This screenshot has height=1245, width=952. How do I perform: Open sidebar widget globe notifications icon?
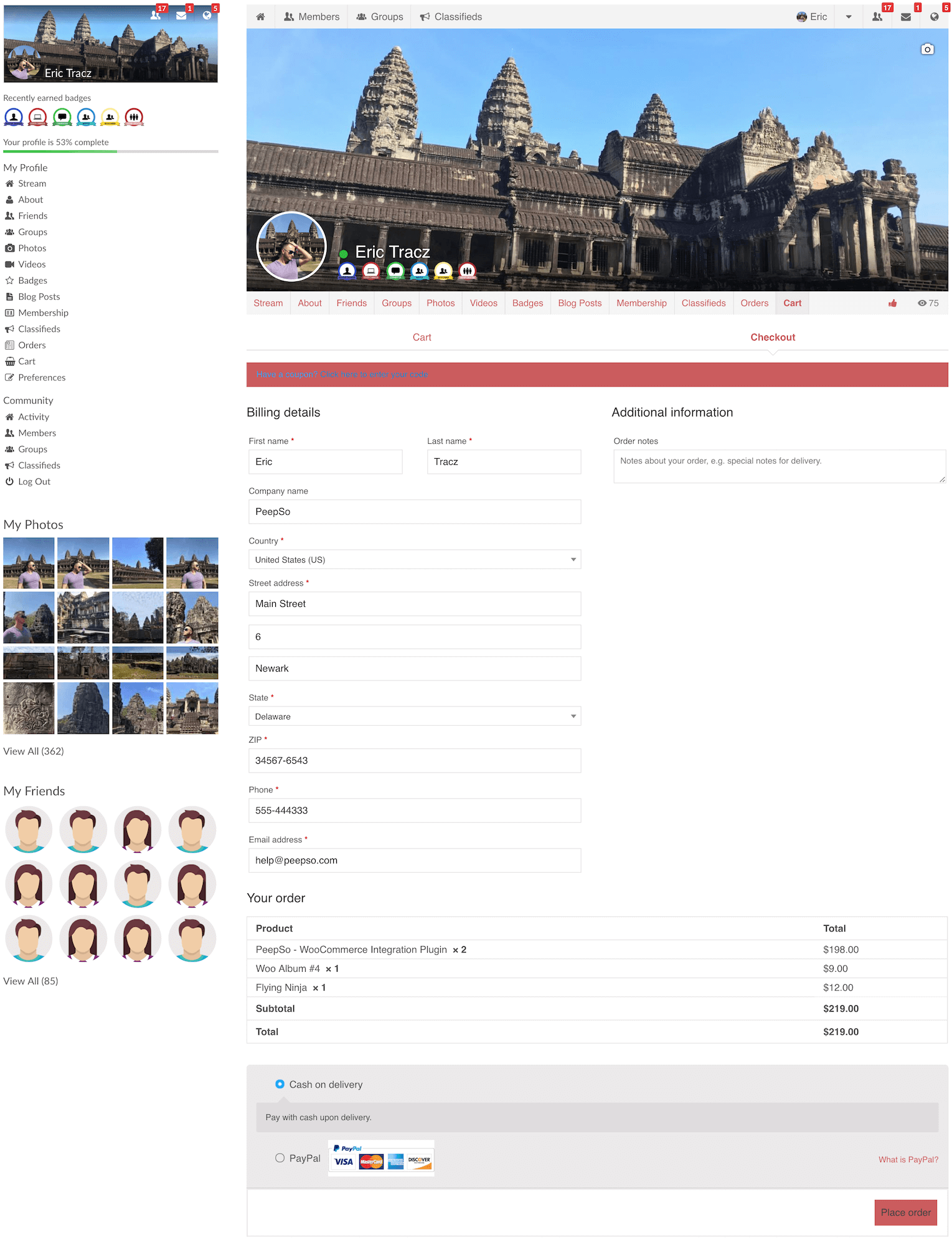[207, 15]
